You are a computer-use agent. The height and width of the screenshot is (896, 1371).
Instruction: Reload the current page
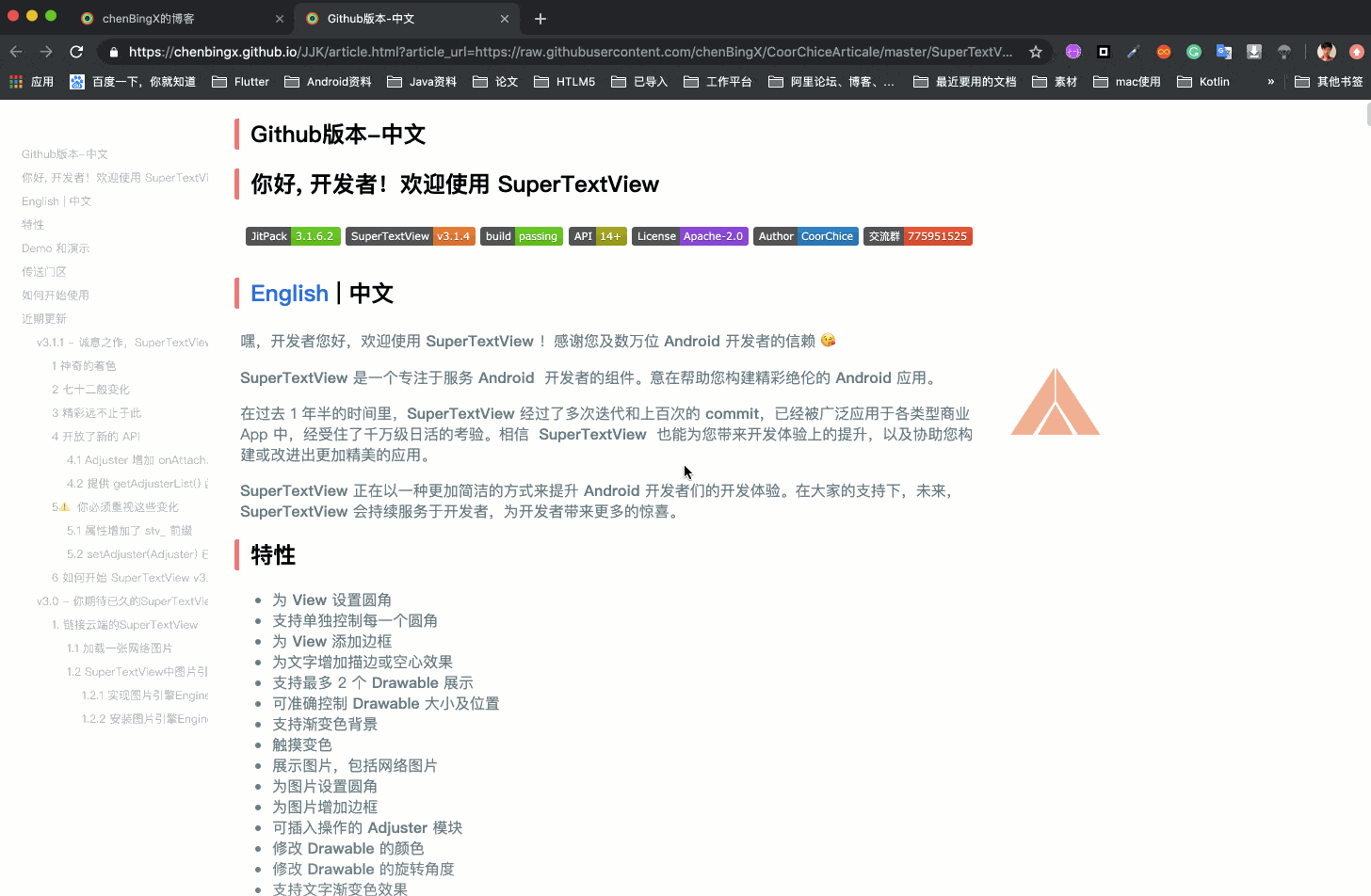(x=76, y=52)
